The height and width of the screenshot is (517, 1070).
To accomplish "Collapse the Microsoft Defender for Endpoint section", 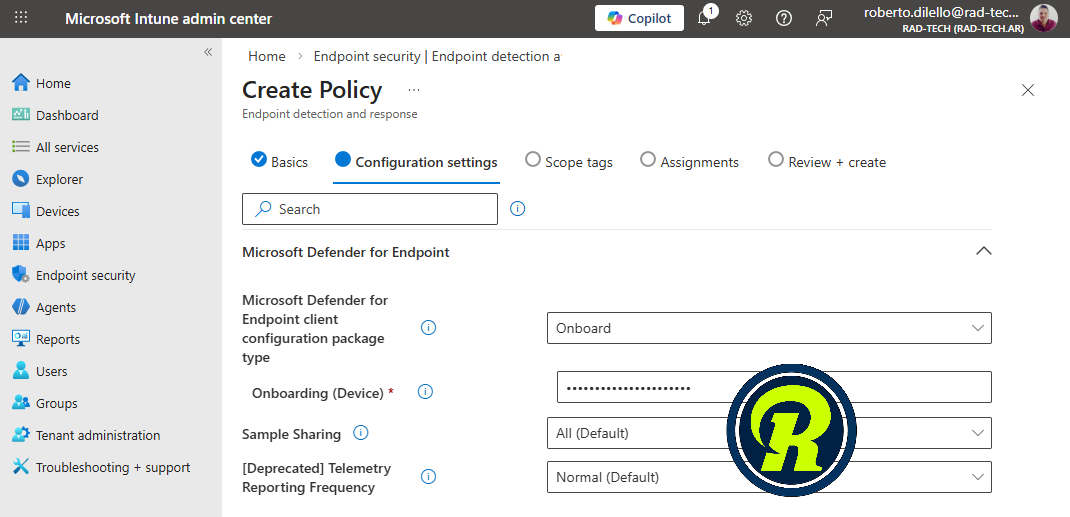I will [983, 252].
